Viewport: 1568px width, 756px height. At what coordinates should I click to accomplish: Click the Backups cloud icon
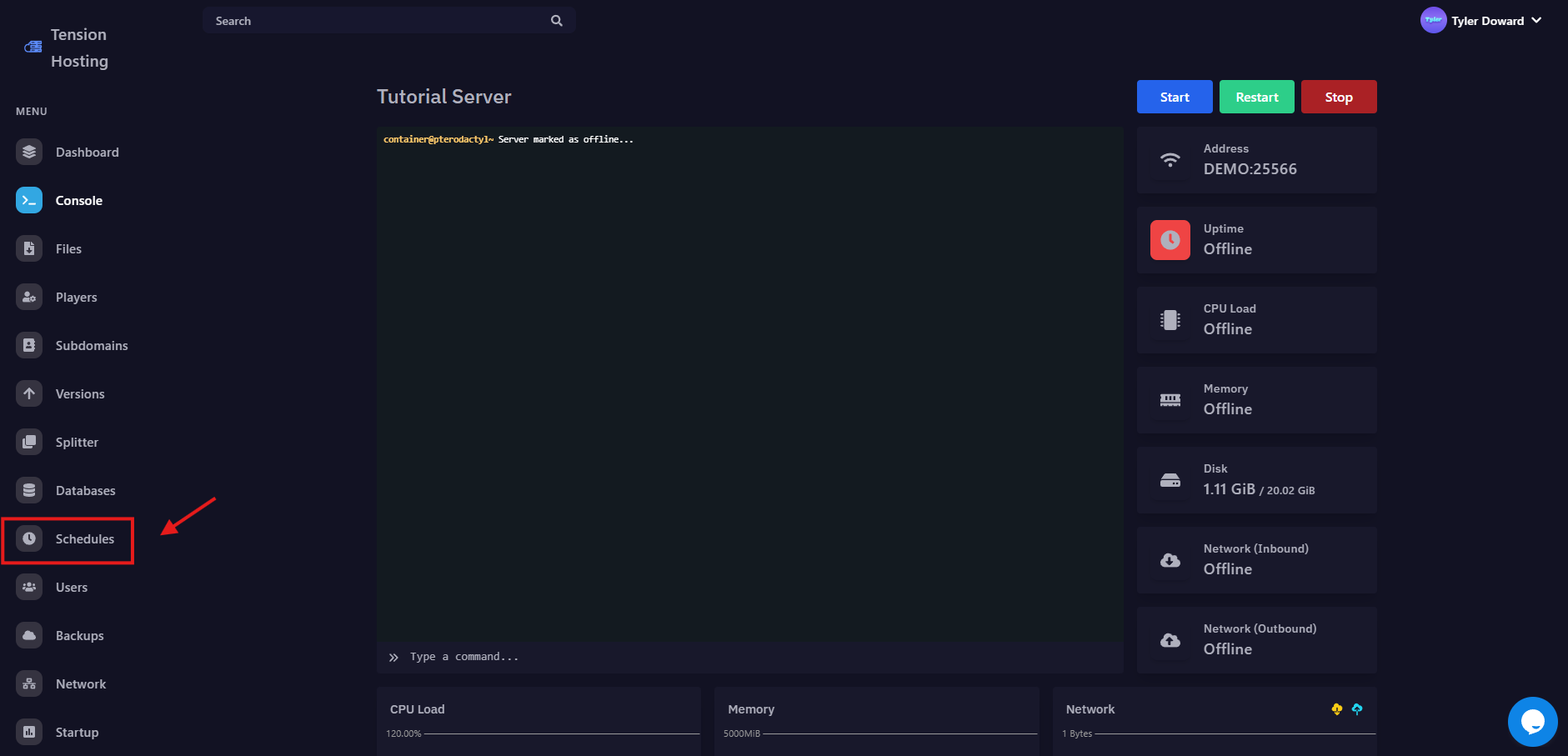28,635
